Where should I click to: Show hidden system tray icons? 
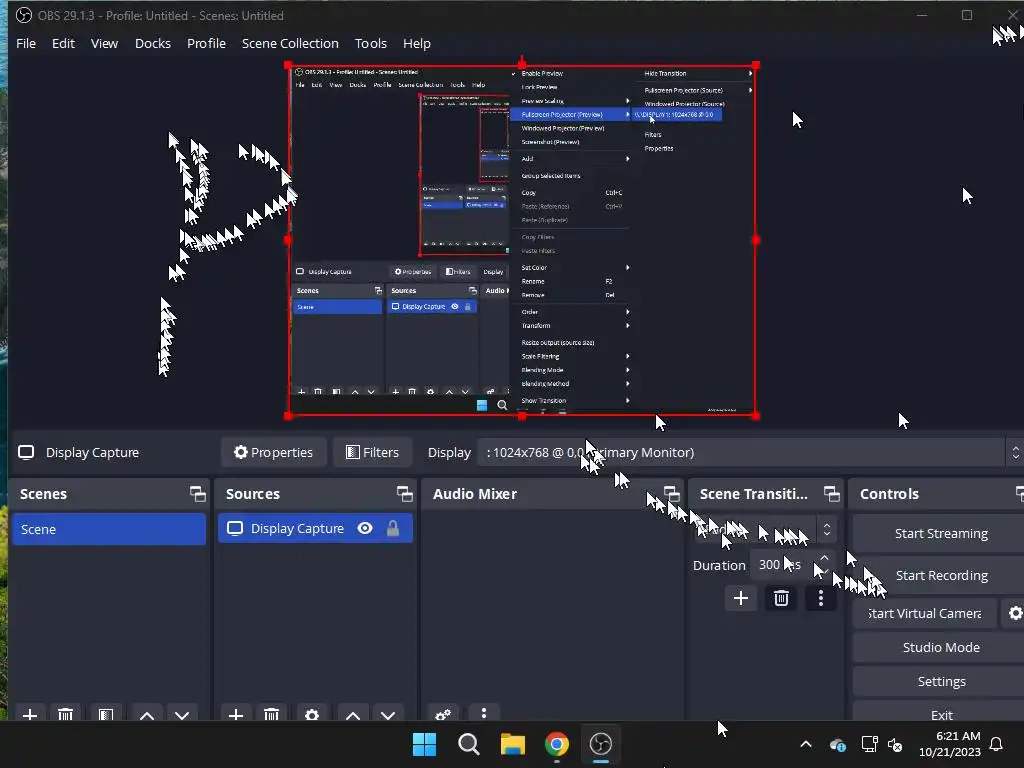tap(806, 744)
